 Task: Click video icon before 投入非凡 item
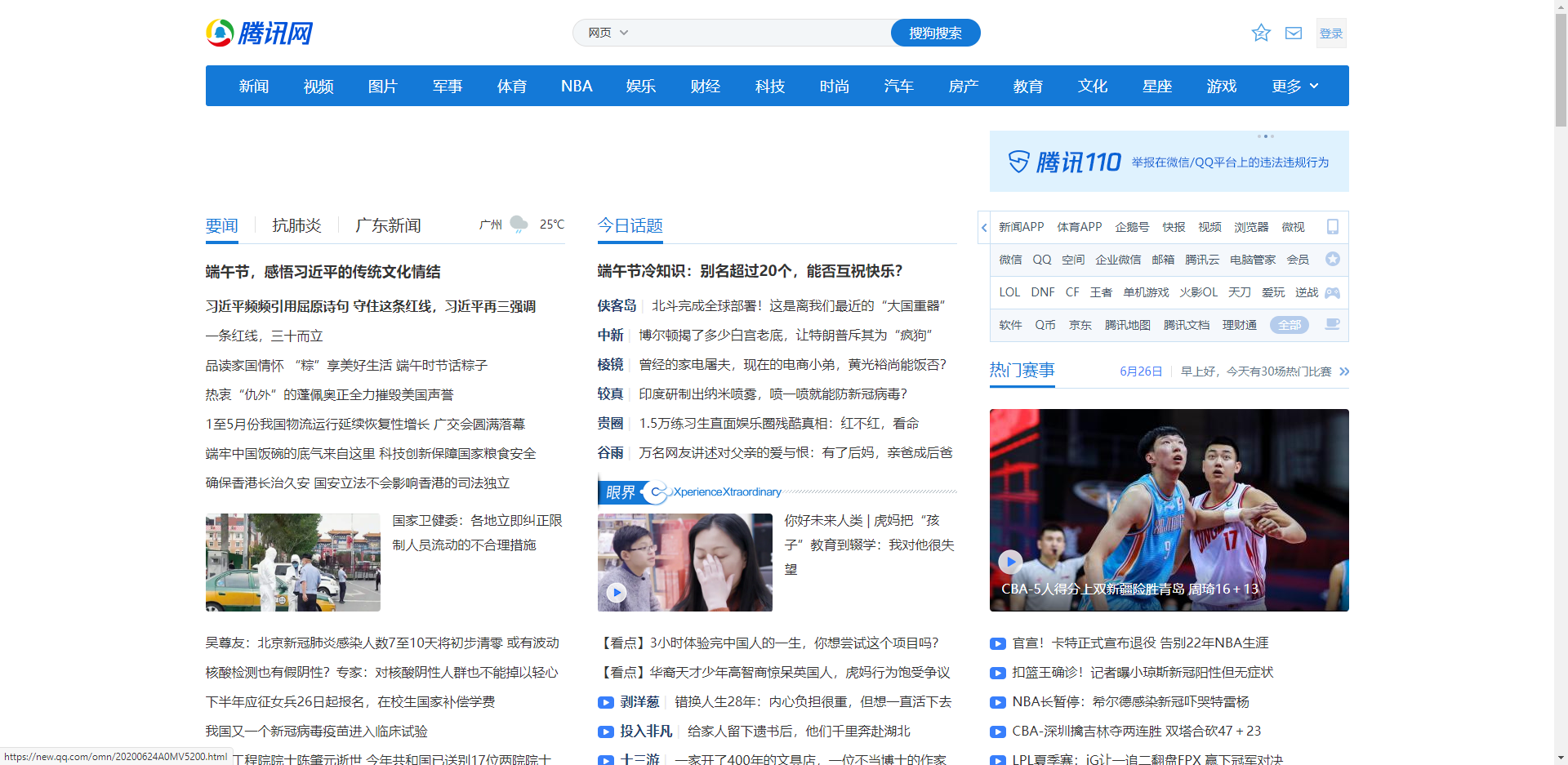coord(605,732)
